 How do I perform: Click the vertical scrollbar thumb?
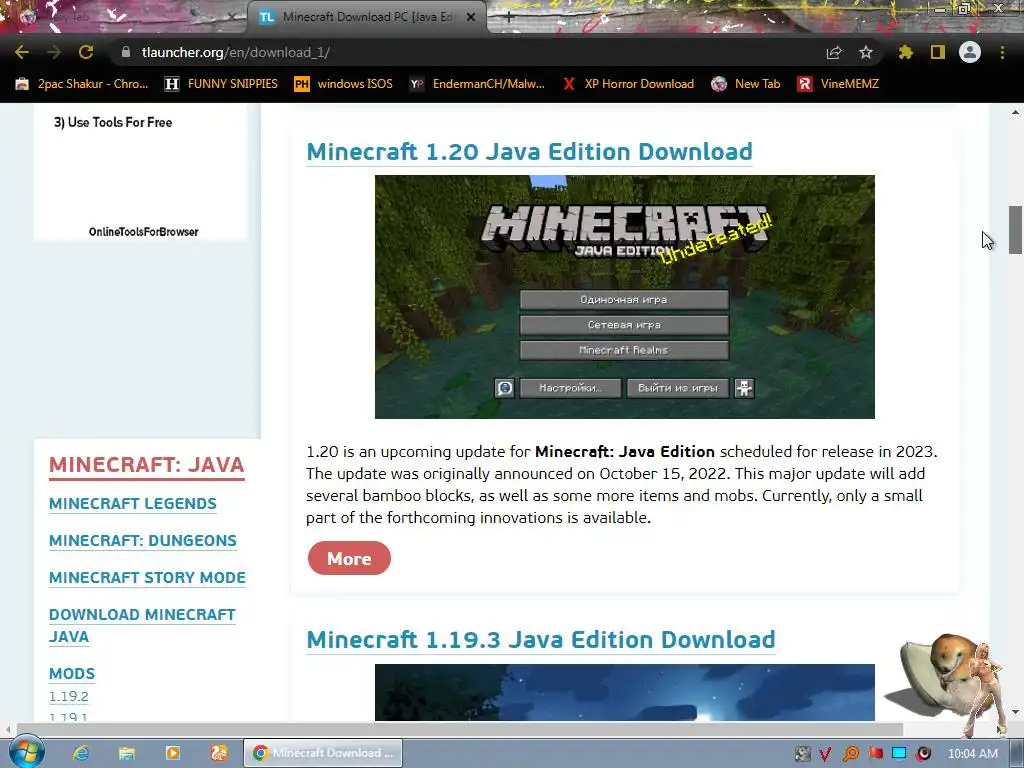point(1015,230)
